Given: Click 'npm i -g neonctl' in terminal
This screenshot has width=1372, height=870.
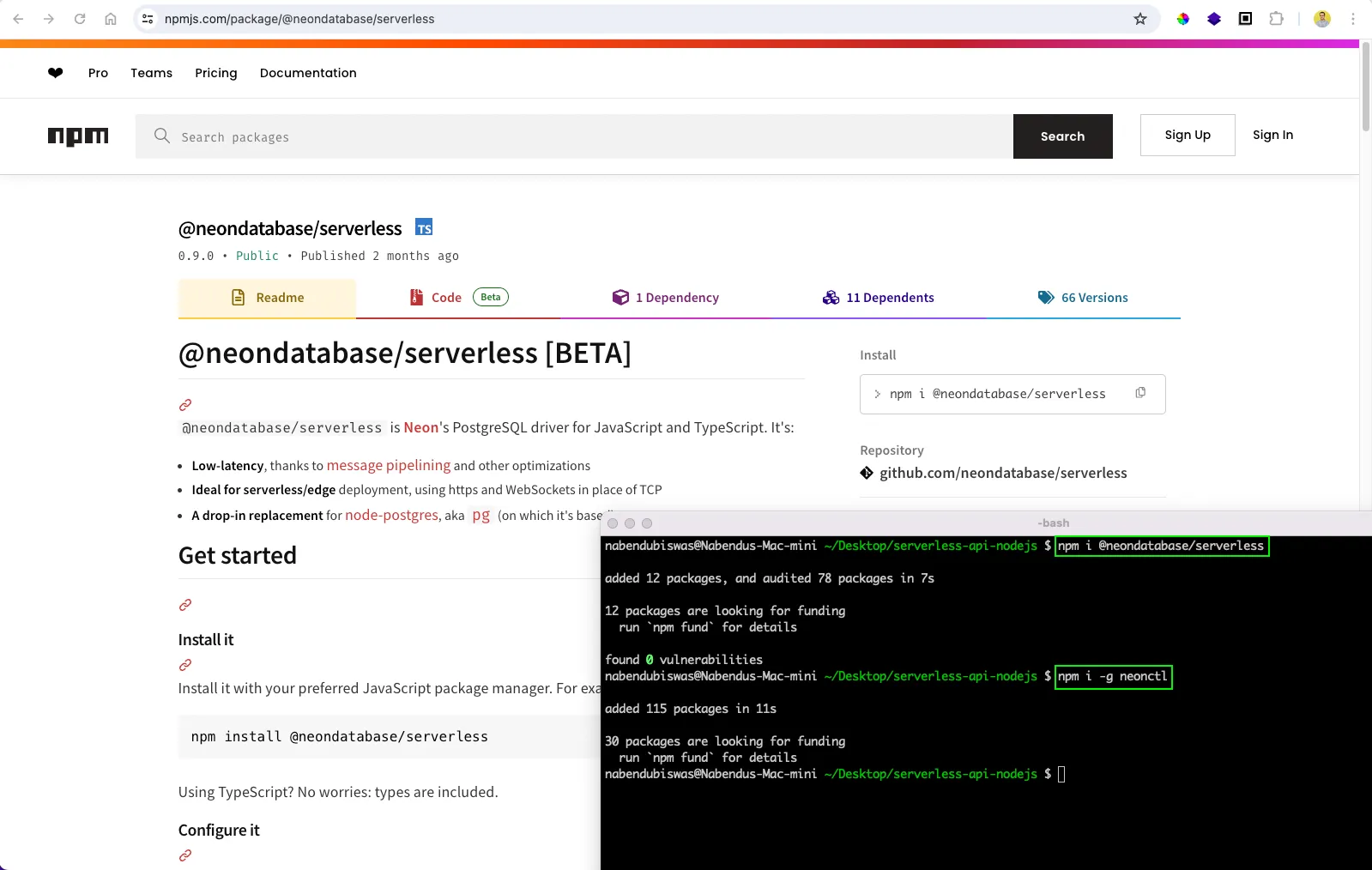Looking at the screenshot, I should [1113, 676].
